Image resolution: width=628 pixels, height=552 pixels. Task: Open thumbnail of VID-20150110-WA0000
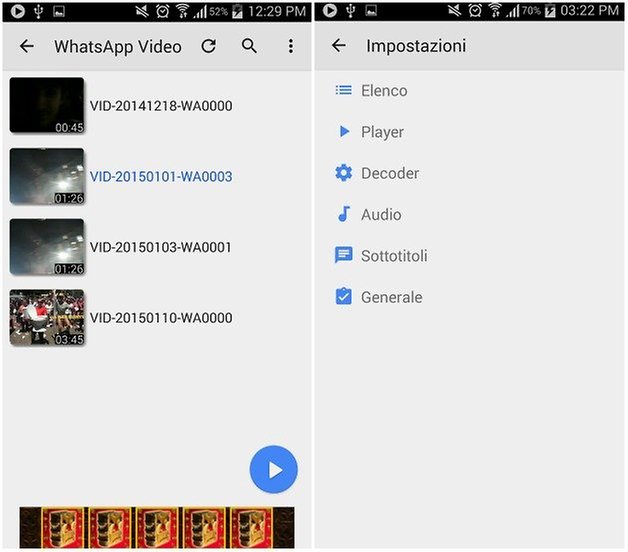click(x=47, y=317)
